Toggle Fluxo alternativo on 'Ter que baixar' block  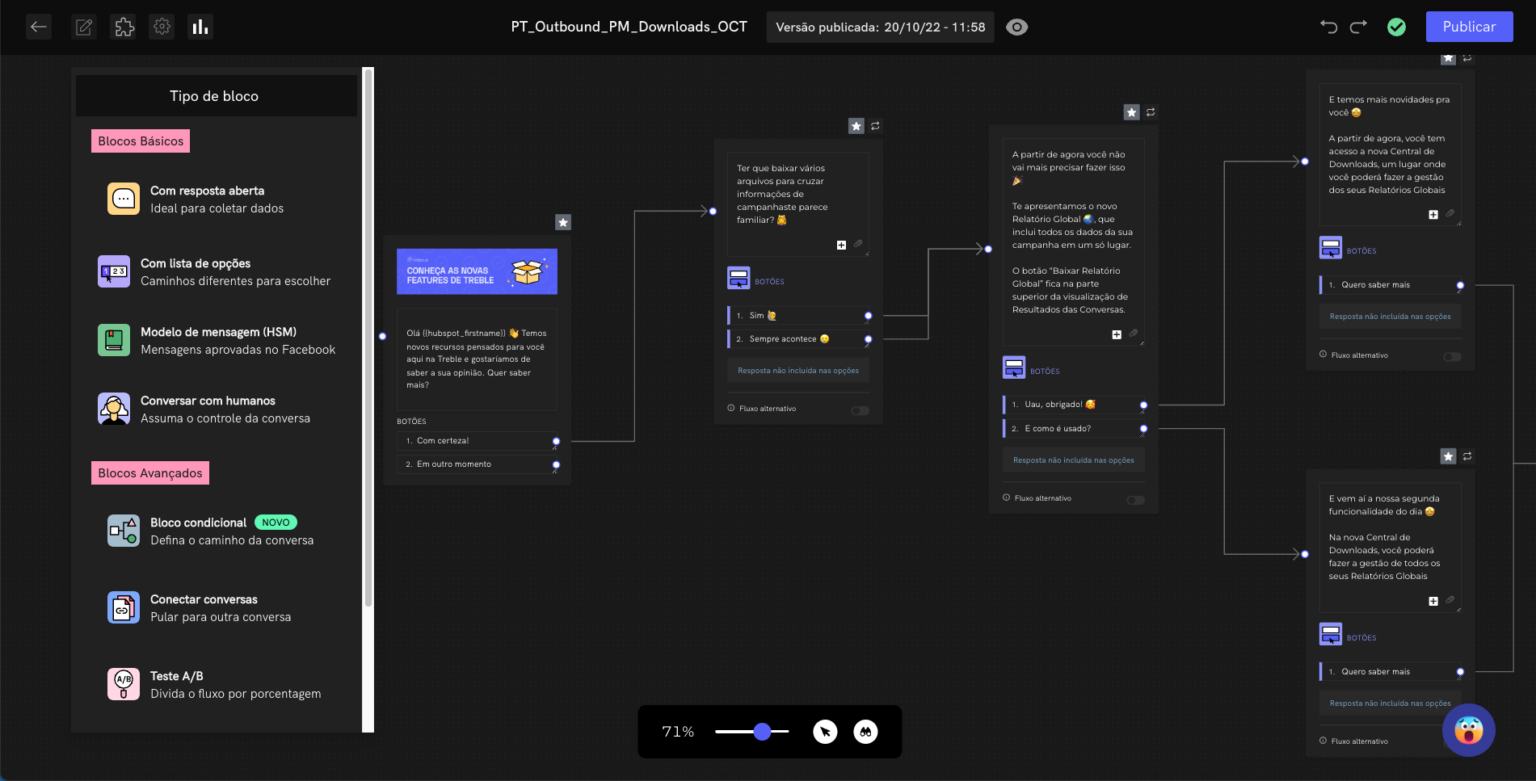point(859,410)
